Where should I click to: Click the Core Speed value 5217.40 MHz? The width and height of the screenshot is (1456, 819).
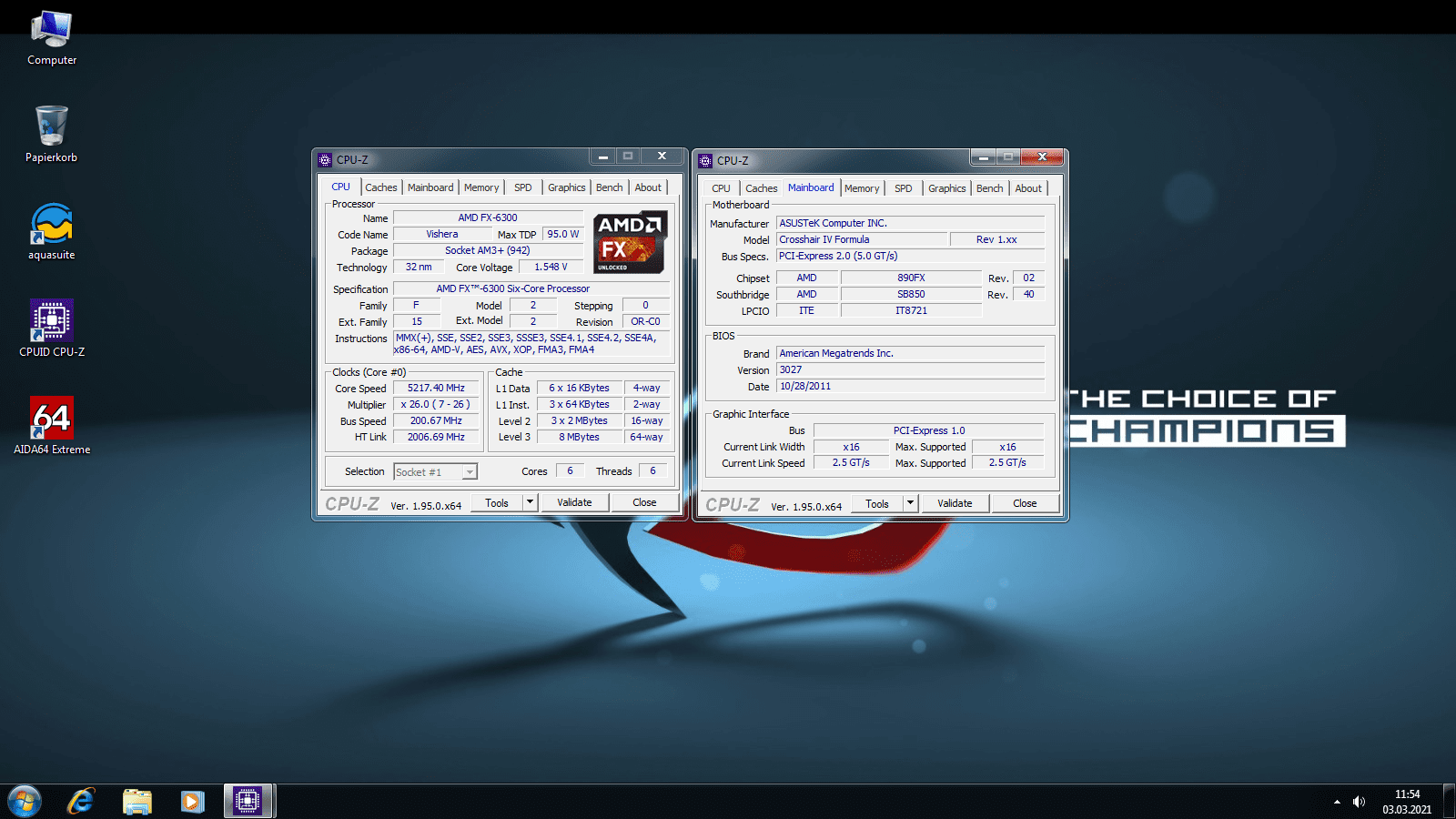(436, 388)
